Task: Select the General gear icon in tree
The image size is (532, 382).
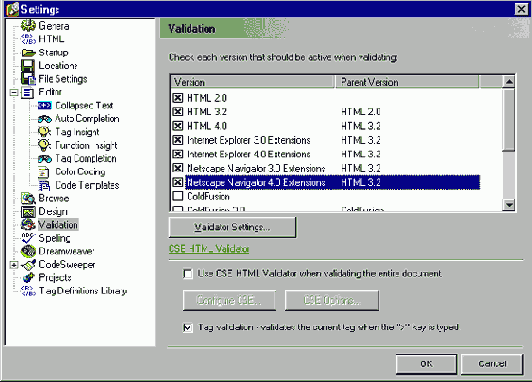Action: 28,25
